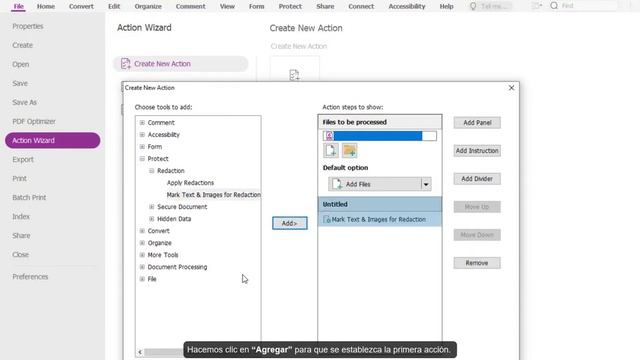
Task: Collapse the Redaction subcategory
Action: [x=151, y=171]
